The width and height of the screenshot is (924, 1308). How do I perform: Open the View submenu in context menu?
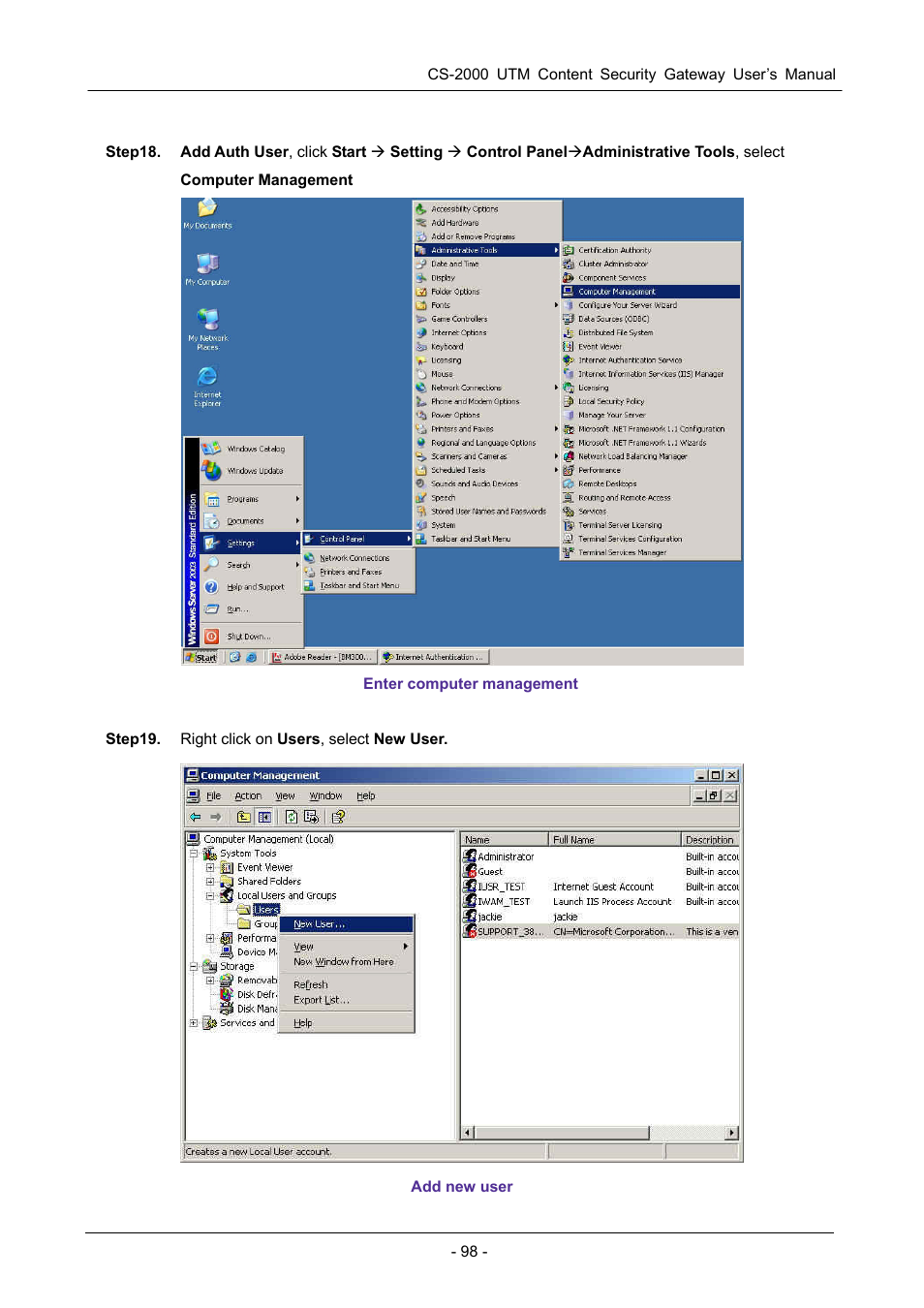[x=347, y=947]
